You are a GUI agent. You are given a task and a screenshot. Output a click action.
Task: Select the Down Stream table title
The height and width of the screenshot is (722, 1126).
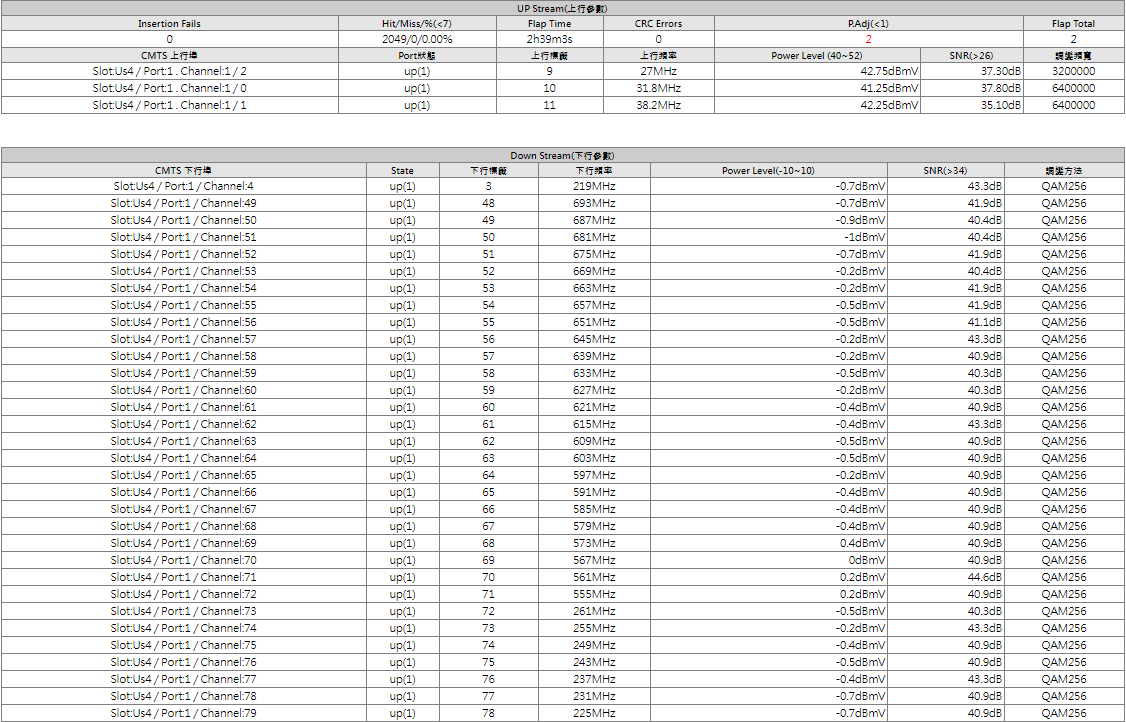tap(562, 156)
